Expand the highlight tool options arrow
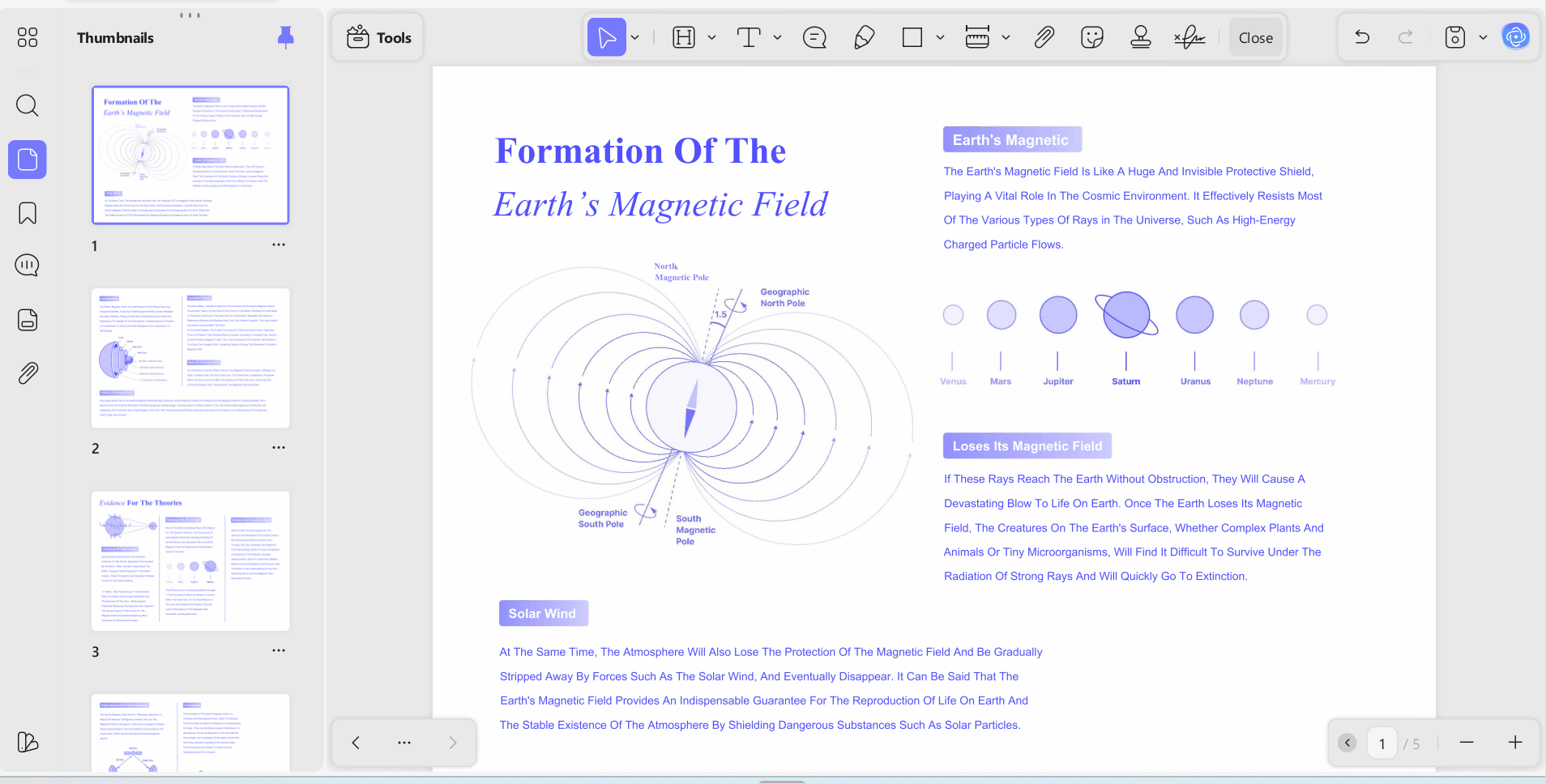Image resolution: width=1546 pixels, height=784 pixels. (x=711, y=37)
